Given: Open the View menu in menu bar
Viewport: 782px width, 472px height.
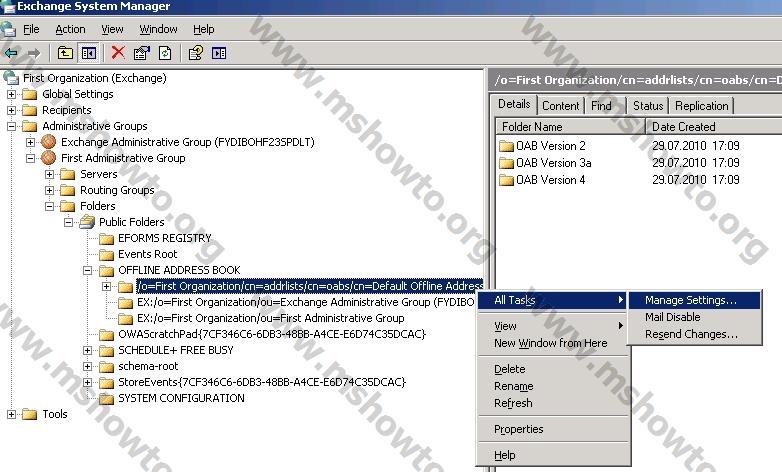Looking at the screenshot, I should point(112,29).
